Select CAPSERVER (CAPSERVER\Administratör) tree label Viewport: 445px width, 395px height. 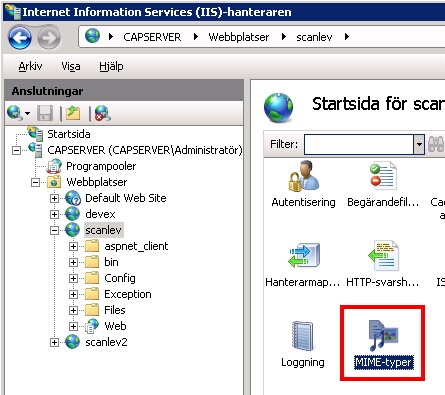click(145, 150)
